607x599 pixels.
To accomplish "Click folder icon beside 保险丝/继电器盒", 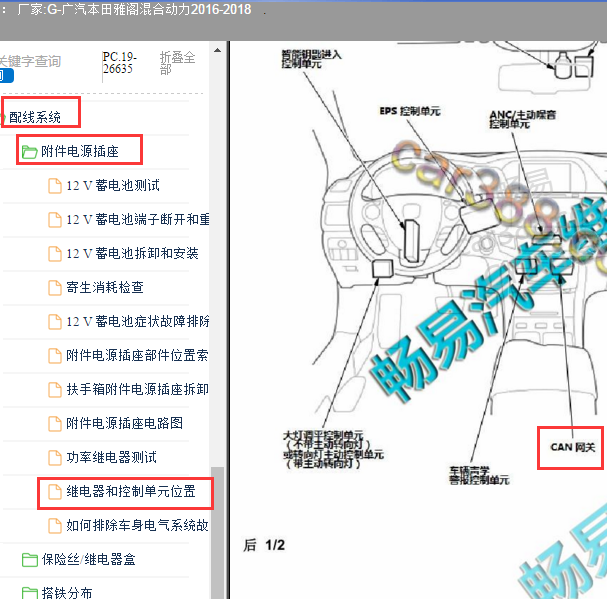I will (29, 560).
